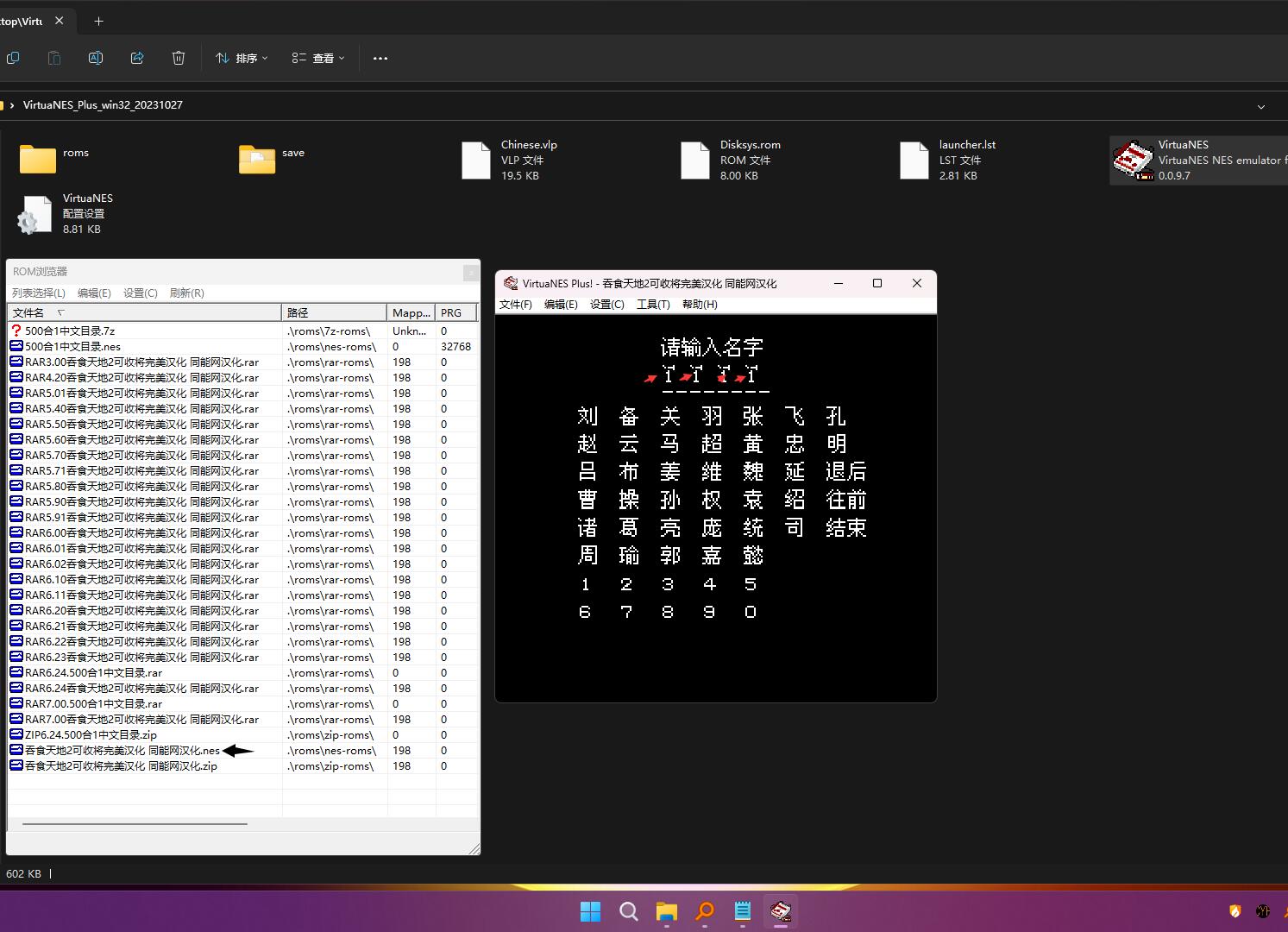This screenshot has height=932, width=1288.
Task: Click 往前 in game name screen
Action: (x=845, y=500)
